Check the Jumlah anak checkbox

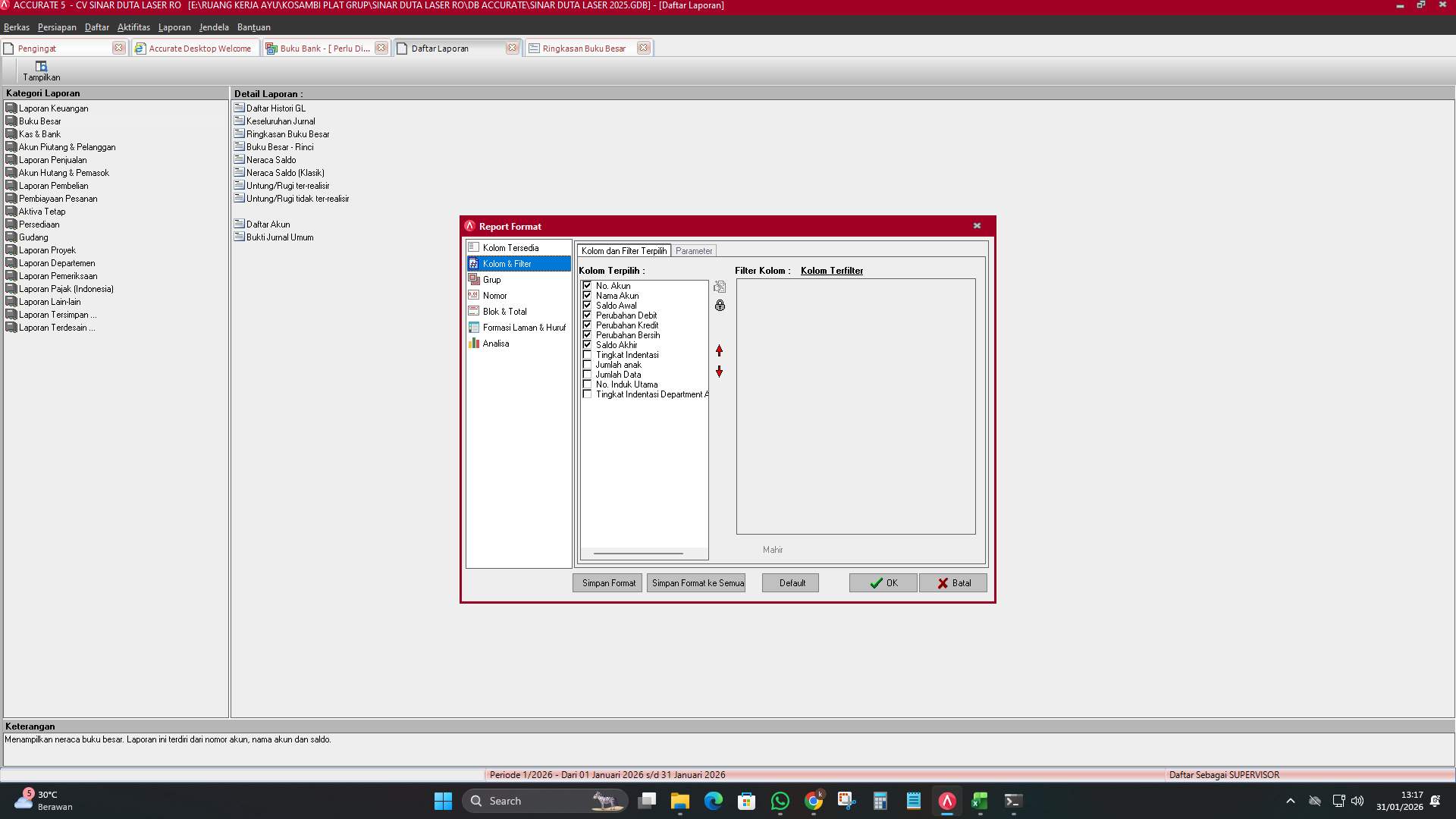tap(588, 364)
